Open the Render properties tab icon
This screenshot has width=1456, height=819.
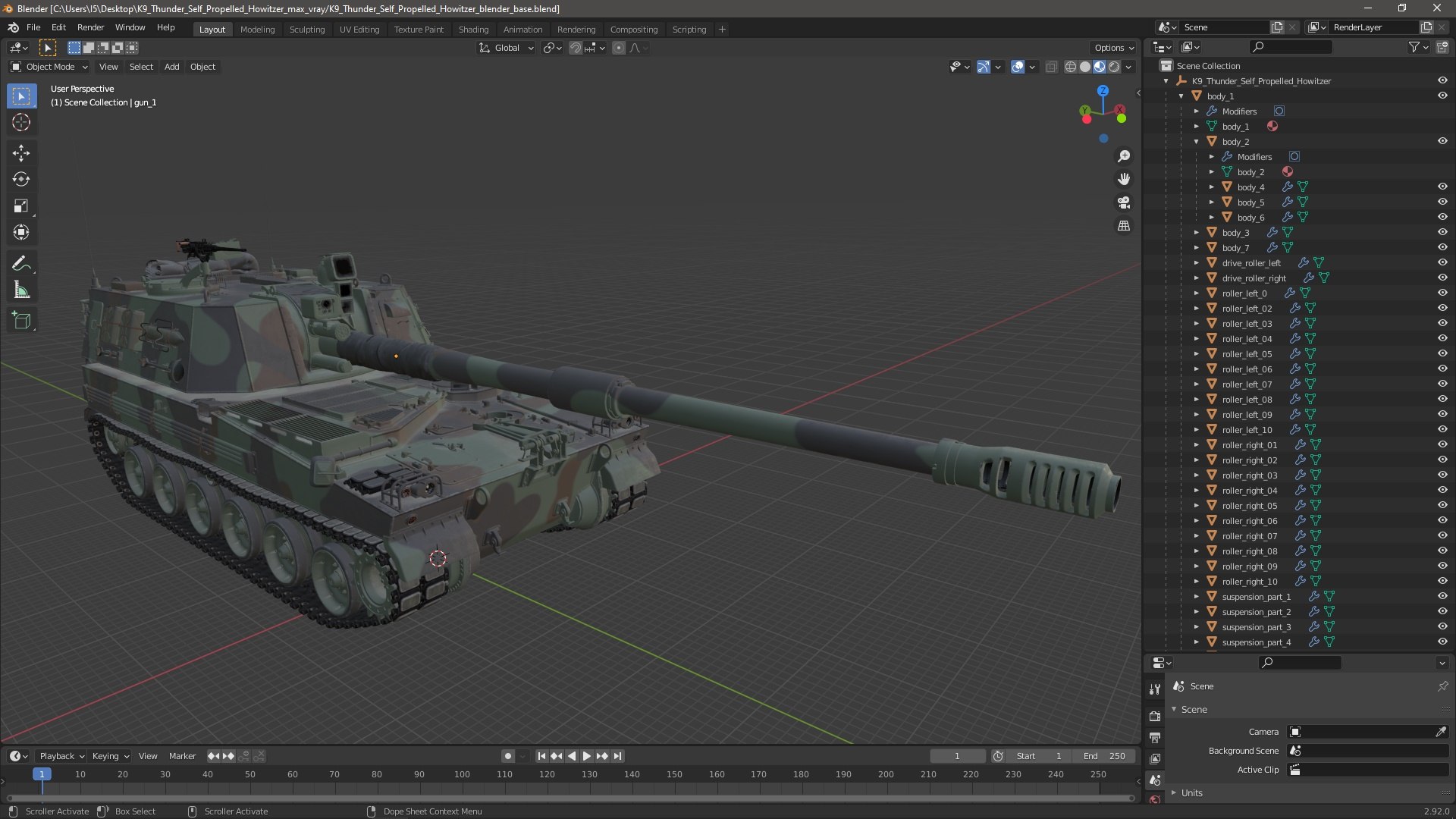click(x=1155, y=716)
